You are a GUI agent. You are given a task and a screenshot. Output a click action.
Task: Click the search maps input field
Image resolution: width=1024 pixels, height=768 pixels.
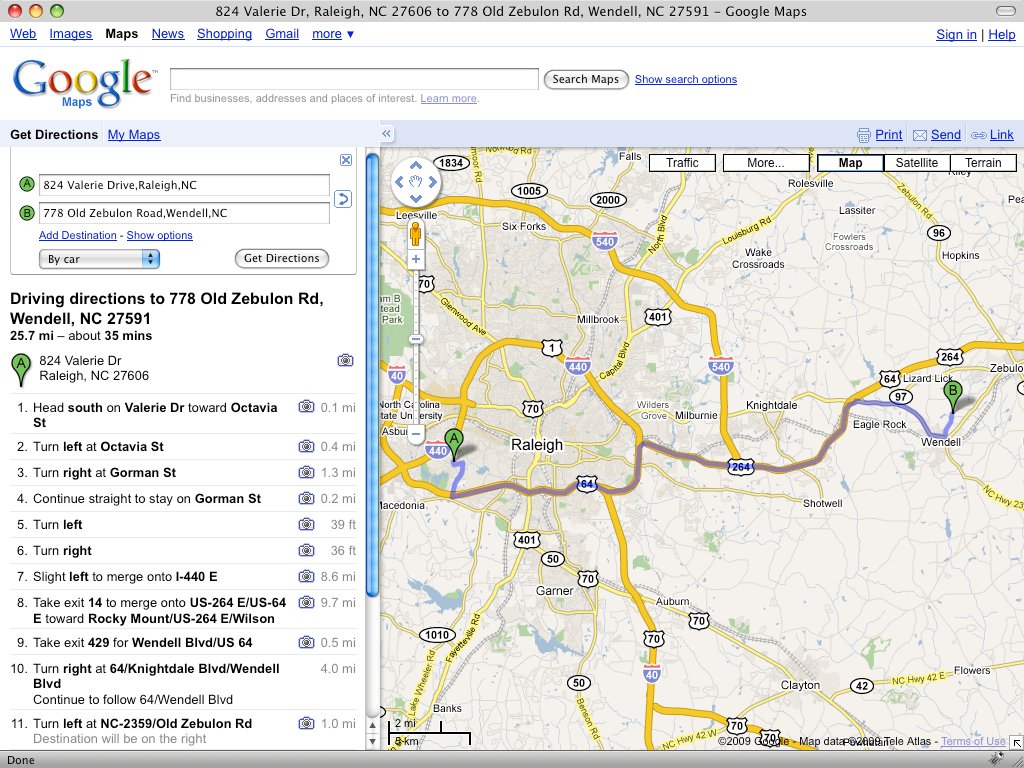[x=354, y=79]
